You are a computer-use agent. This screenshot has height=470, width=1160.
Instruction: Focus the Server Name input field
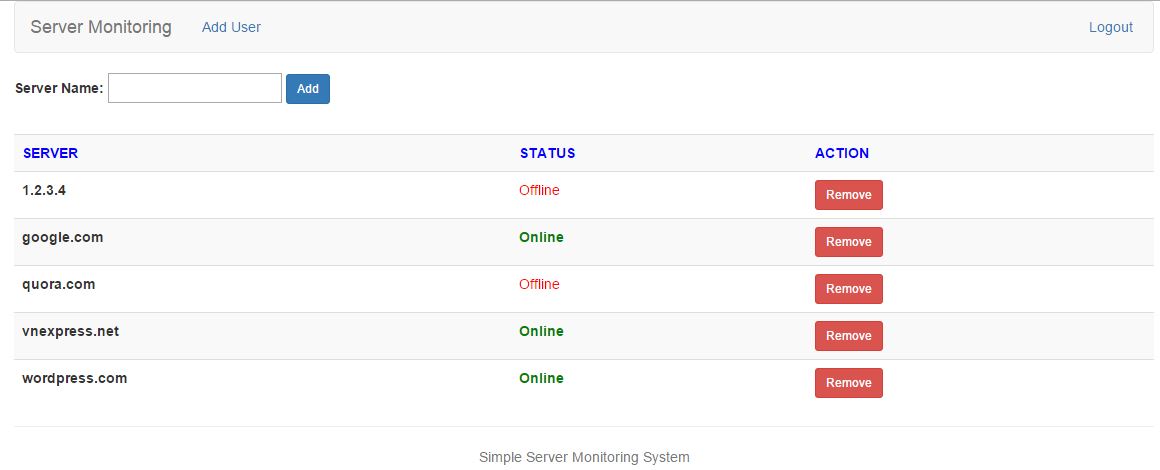(195, 88)
